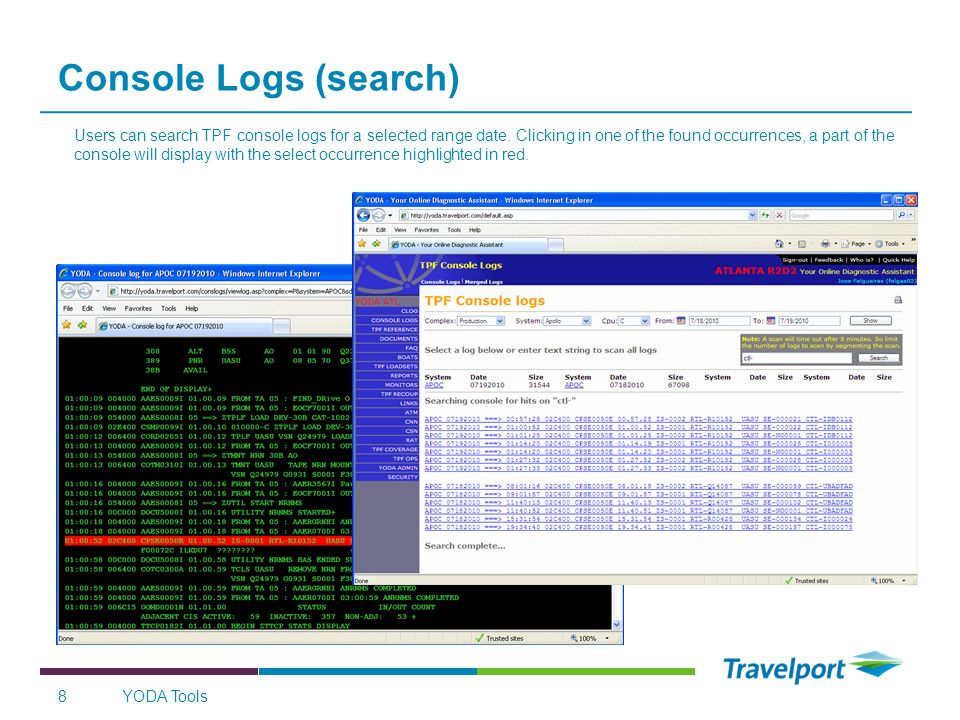Click Forward arrow in YODA Diagnostic Assistant window
The height and width of the screenshot is (720, 960).
(378, 215)
